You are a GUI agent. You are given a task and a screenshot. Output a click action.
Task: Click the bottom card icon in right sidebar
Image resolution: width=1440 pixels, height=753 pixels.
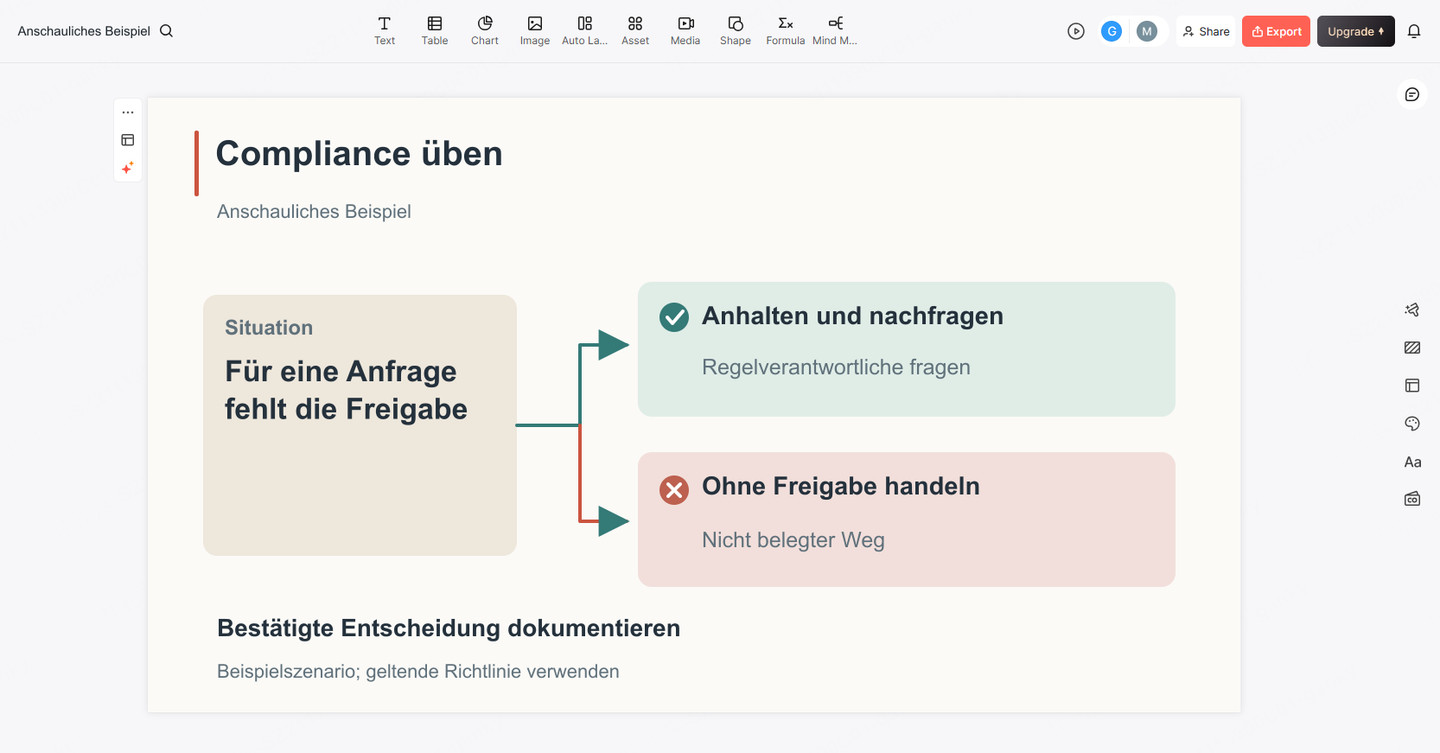pyautogui.click(x=1412, y=499)
